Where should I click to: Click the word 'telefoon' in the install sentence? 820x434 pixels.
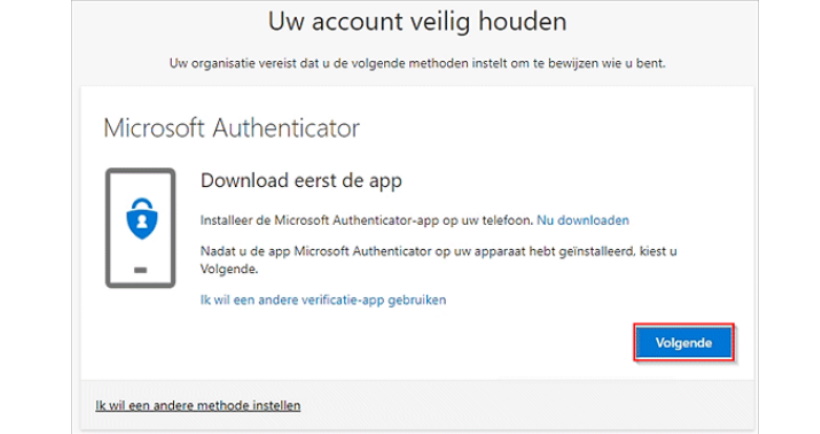coord(508,220)
